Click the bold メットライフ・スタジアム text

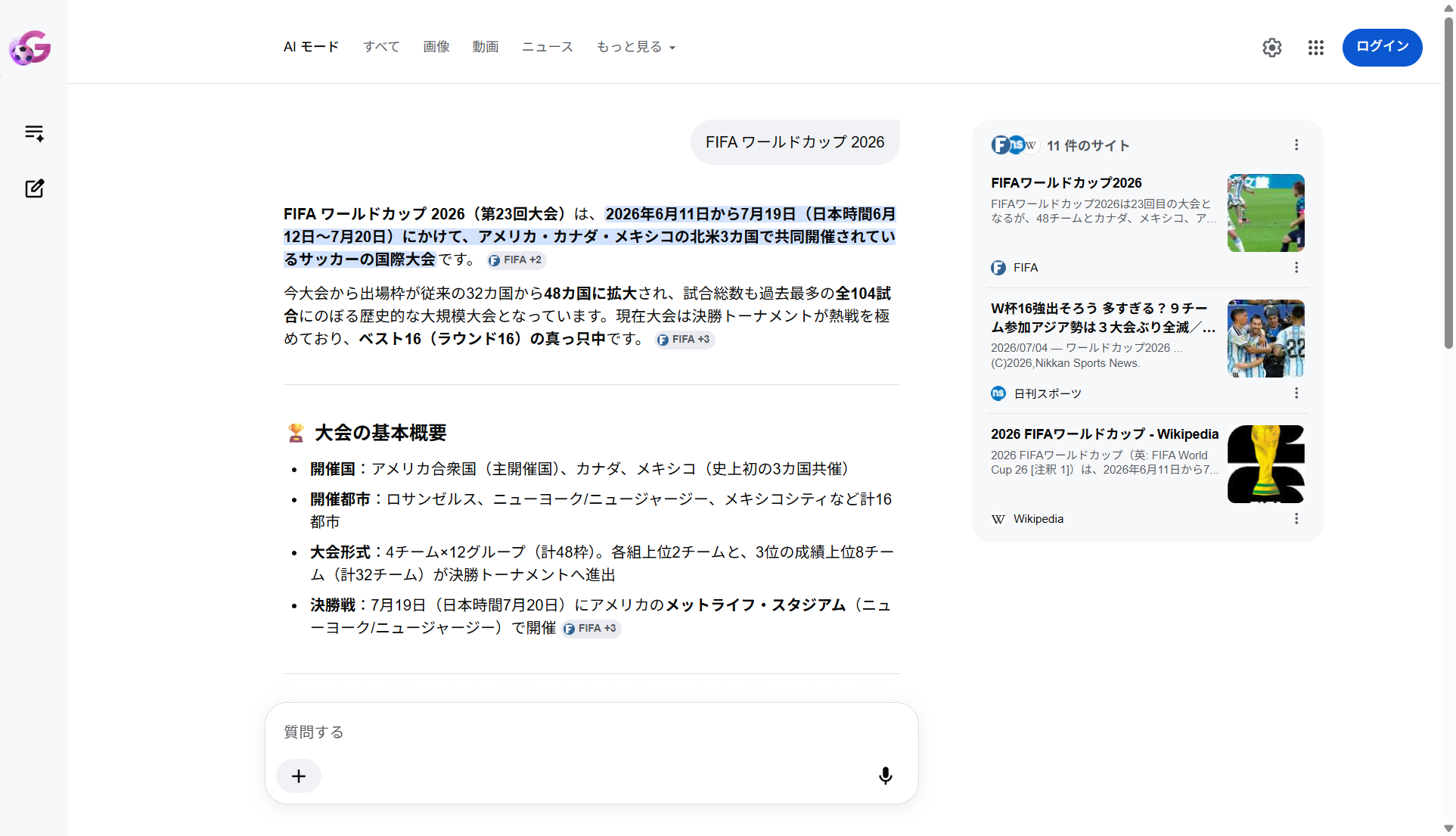(756, 605)
